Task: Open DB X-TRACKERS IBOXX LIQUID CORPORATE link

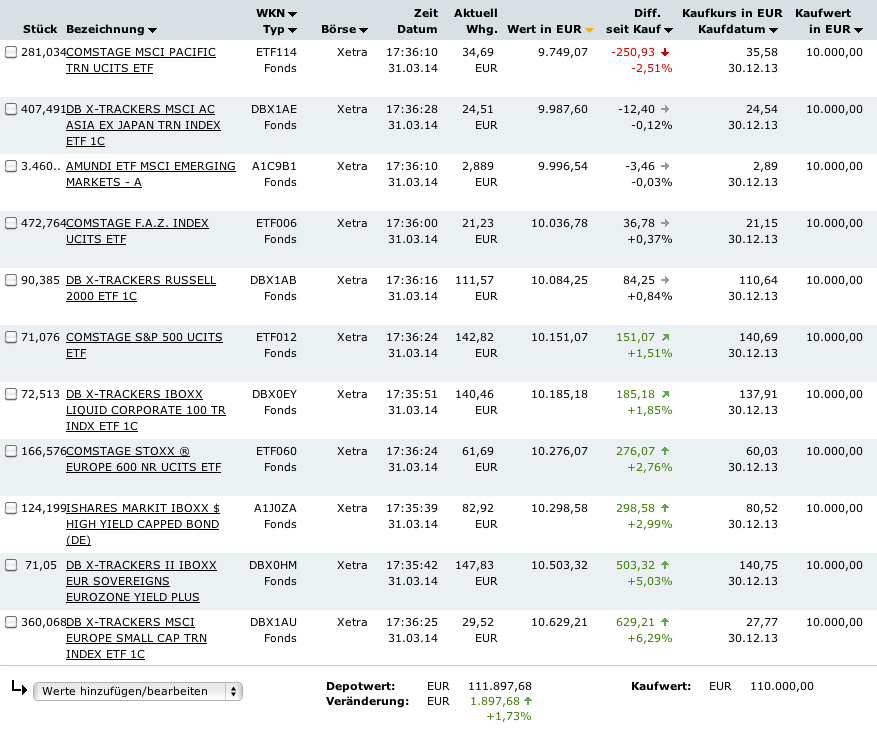Action: point(145,410)
